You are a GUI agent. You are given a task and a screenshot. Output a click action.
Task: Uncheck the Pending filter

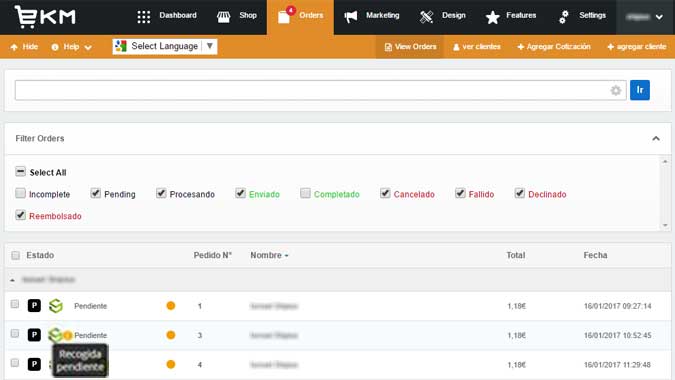tap(96, 193)
